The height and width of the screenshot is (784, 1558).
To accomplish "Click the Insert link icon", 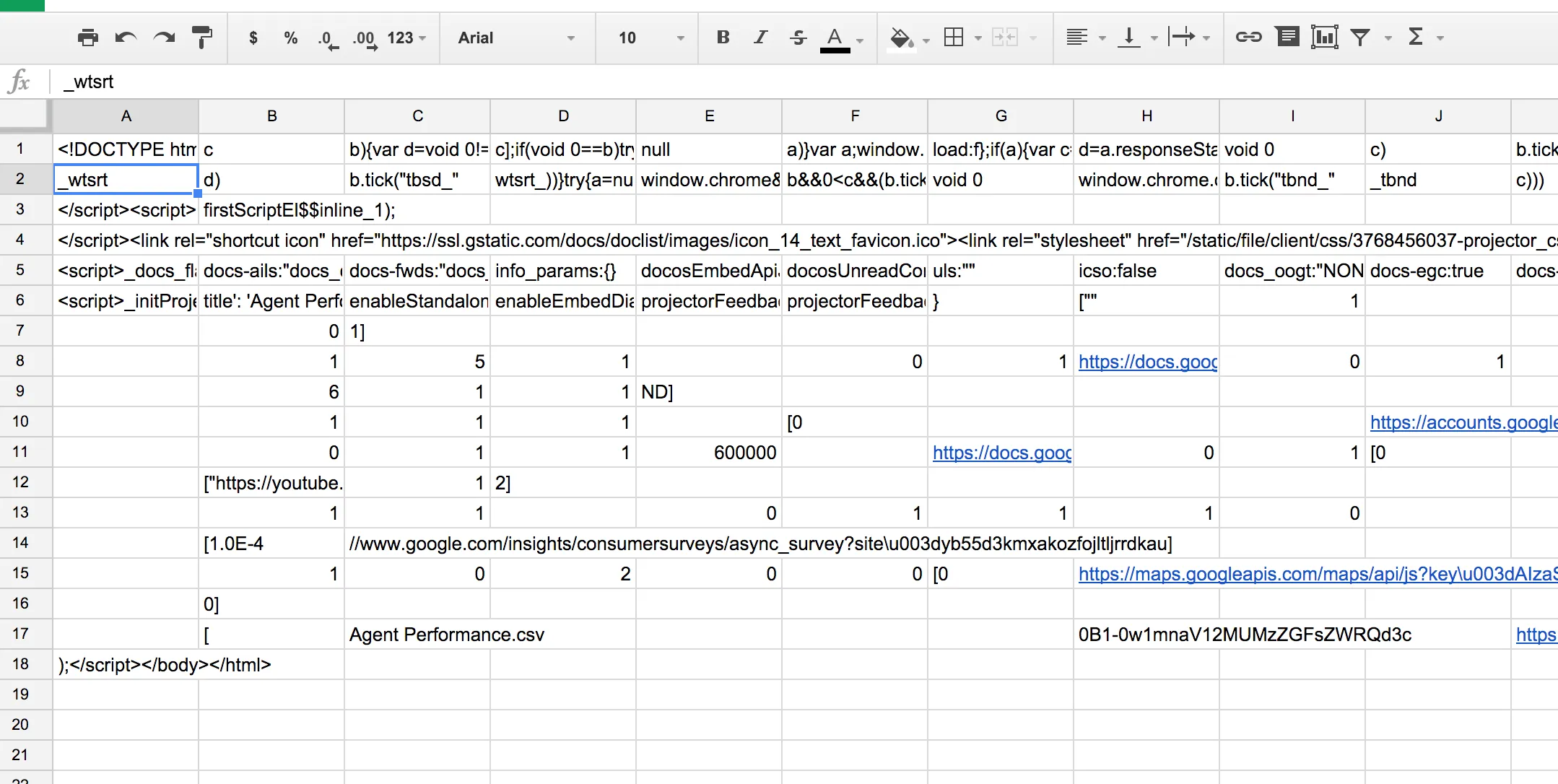I will click(x=1248, y=38).
